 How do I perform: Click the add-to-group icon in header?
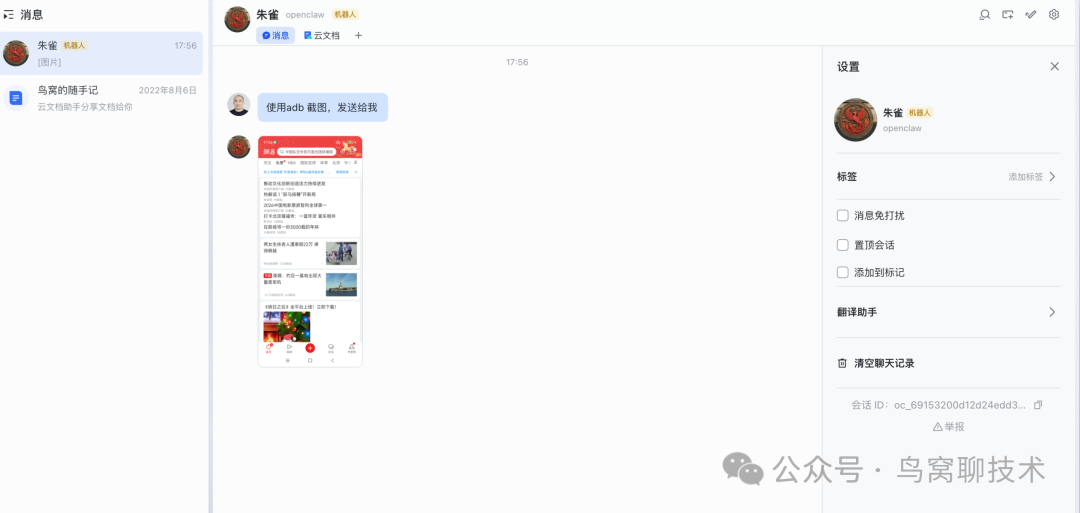1008,14
